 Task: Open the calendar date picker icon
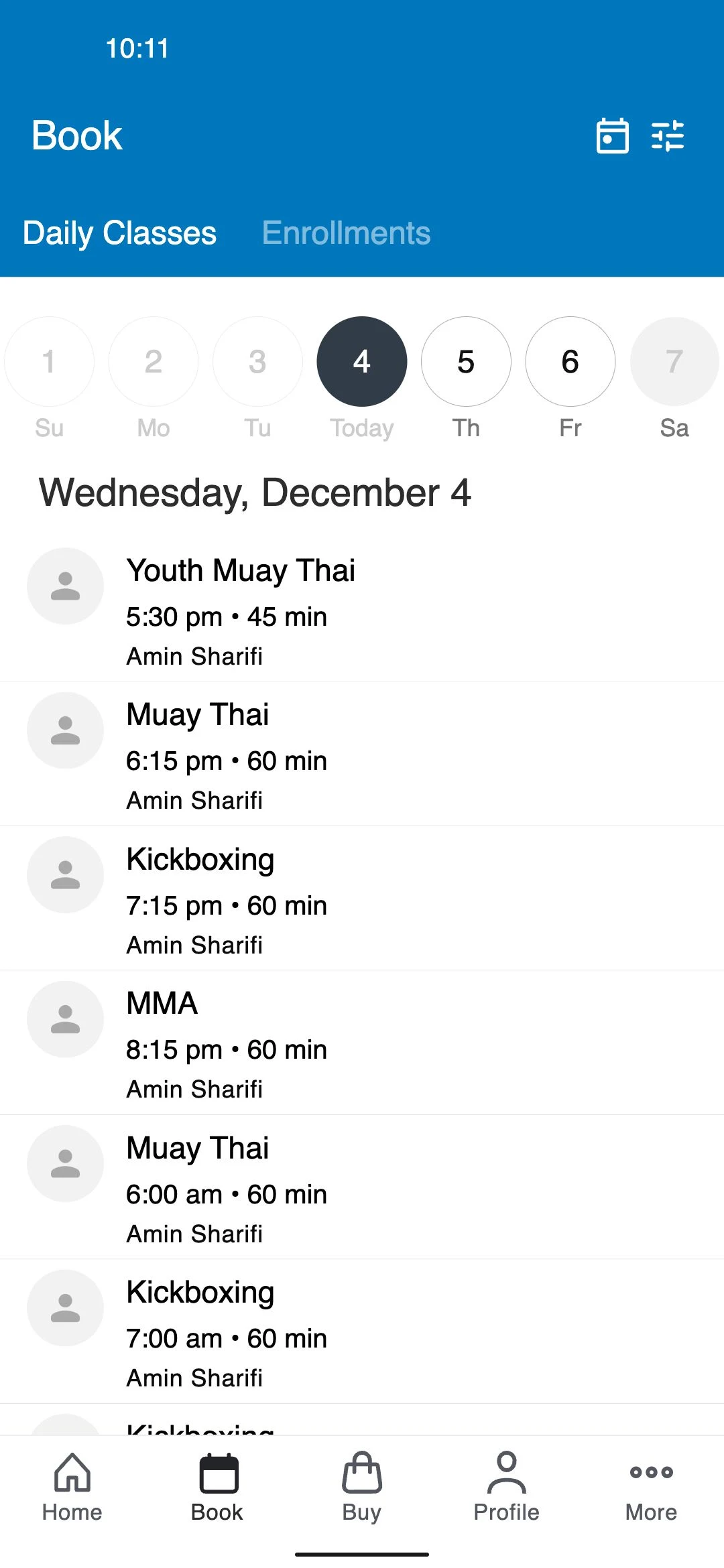click(612, 136)
